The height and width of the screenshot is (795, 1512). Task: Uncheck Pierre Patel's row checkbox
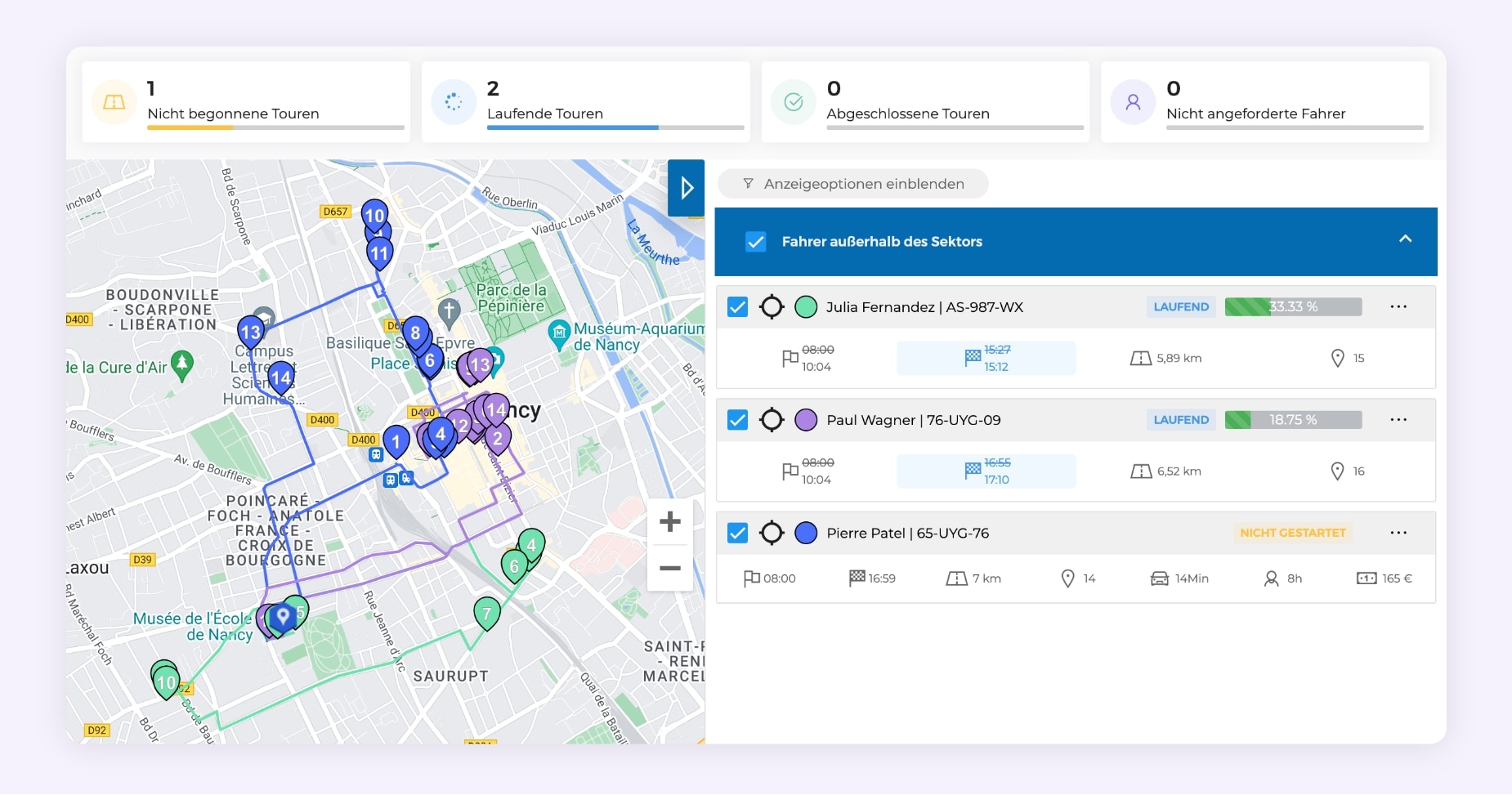(739, 532)
